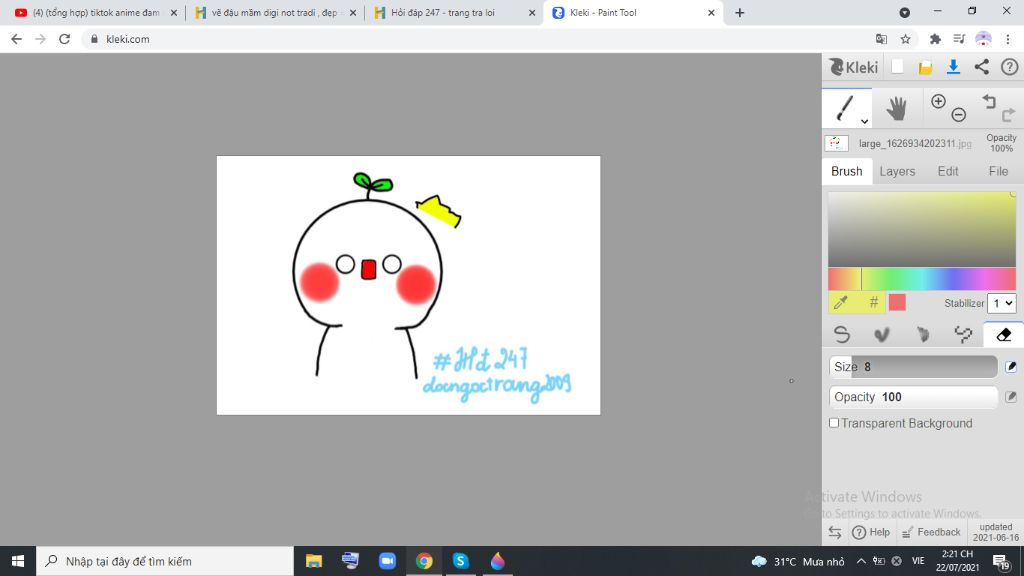Undo the last stroke
This screenshot has height=576, width=1024.
point(989,101)
